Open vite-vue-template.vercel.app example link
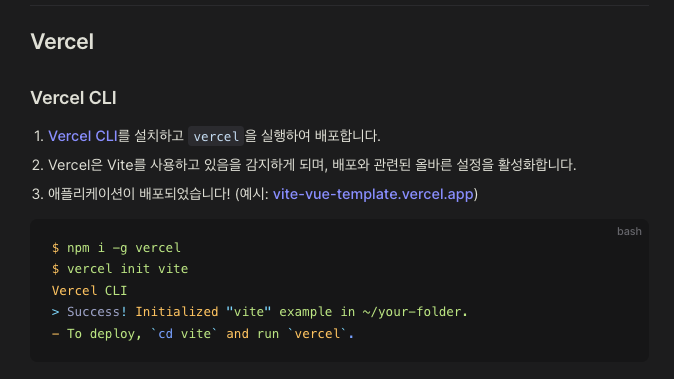 373,194
